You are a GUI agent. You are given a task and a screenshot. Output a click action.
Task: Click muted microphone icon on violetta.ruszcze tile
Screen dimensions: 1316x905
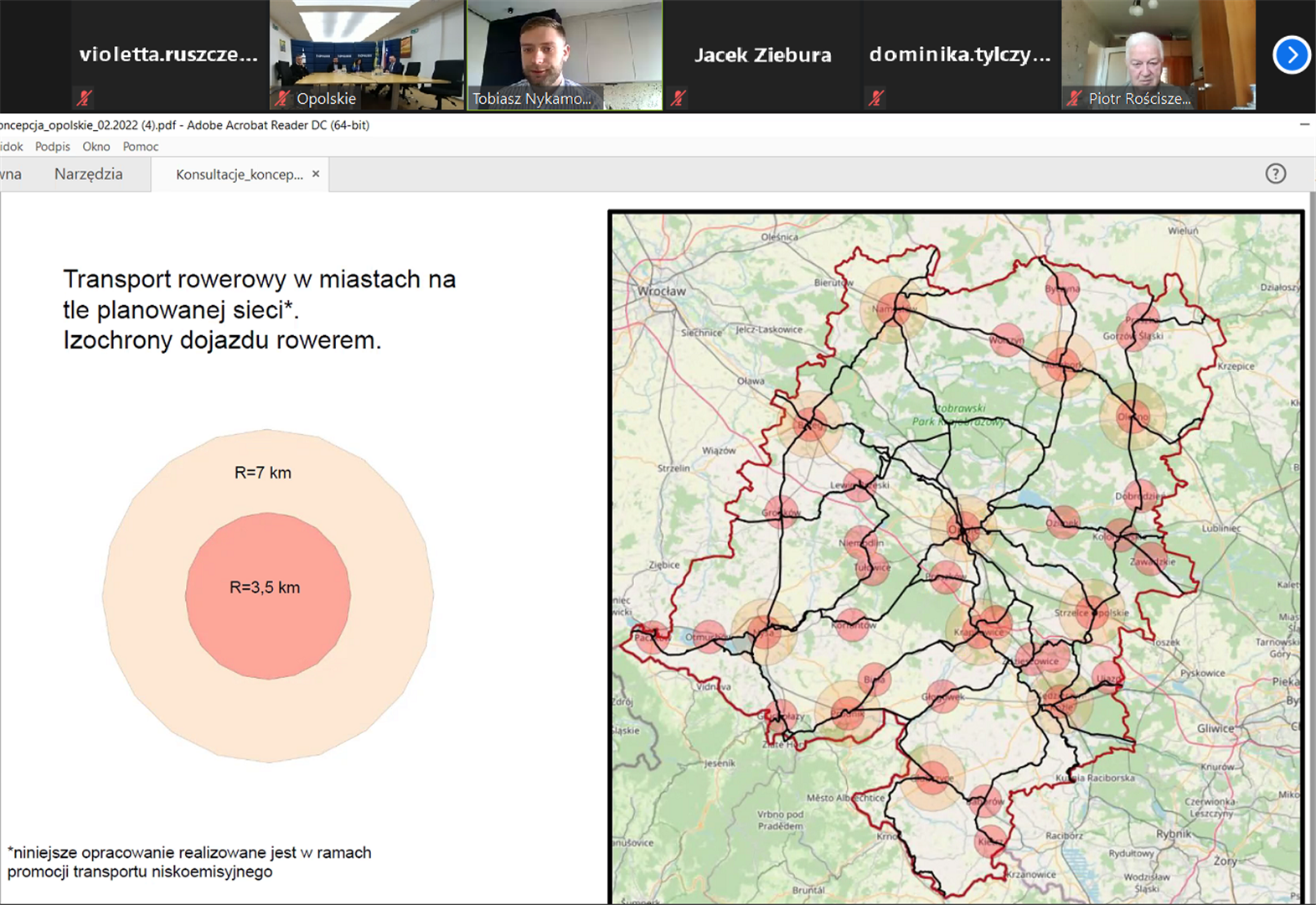[x=84, y=98]
